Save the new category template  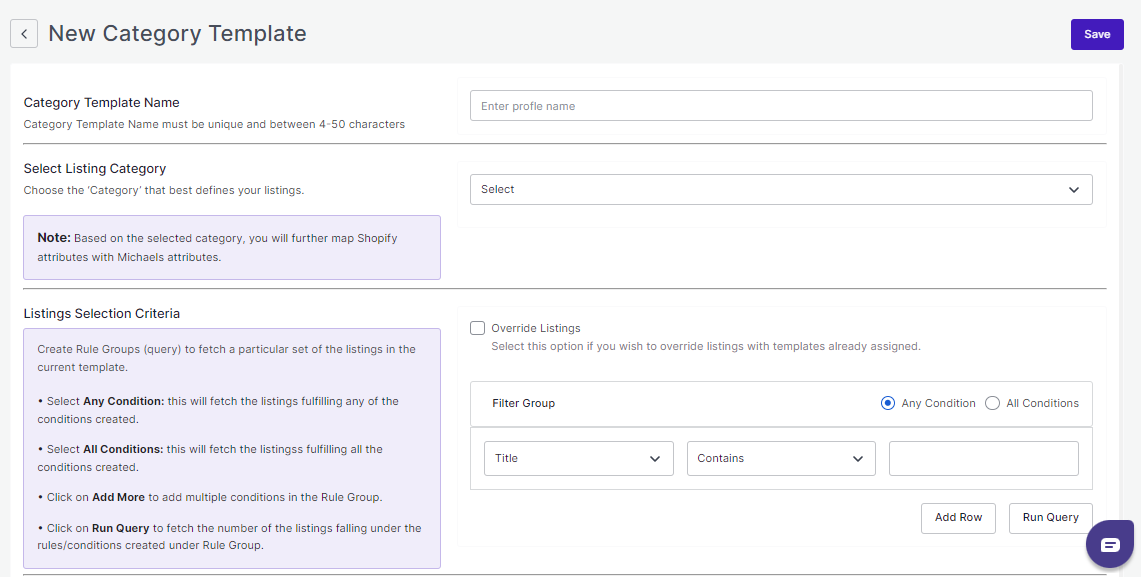pyautogui.click(x=1097, y=34)
